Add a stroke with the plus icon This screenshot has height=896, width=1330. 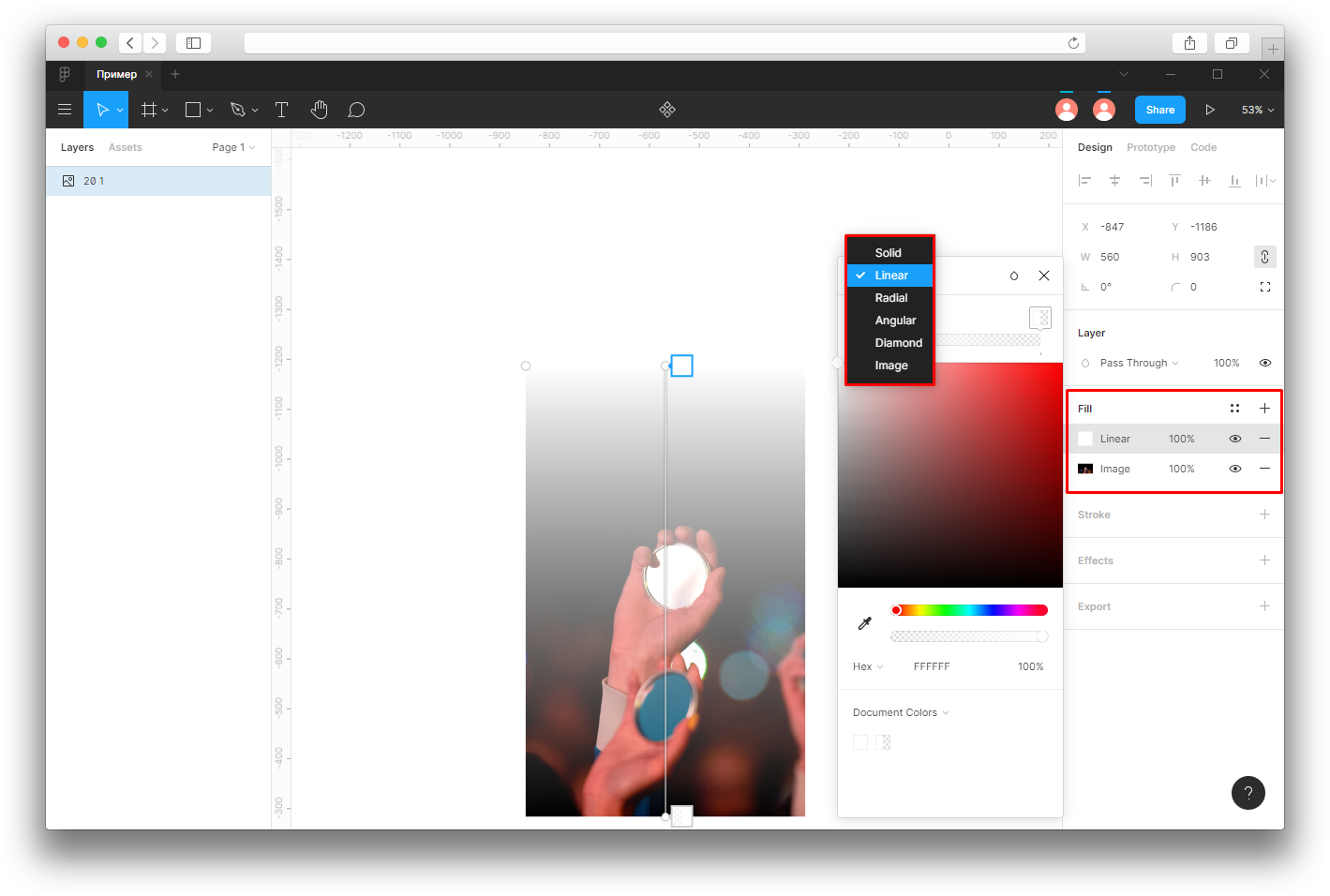coord(1264,515)
